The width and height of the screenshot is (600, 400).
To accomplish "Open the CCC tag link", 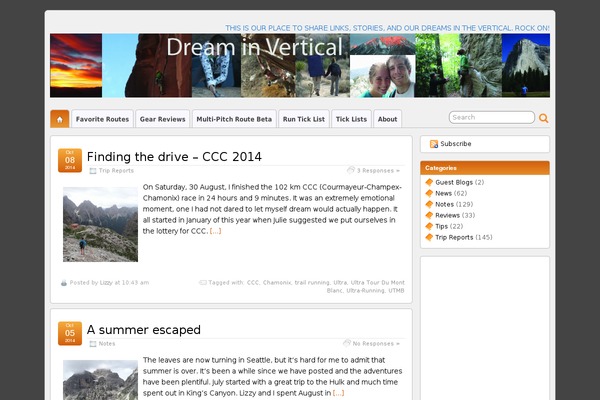I will click(x=253, y=282).
